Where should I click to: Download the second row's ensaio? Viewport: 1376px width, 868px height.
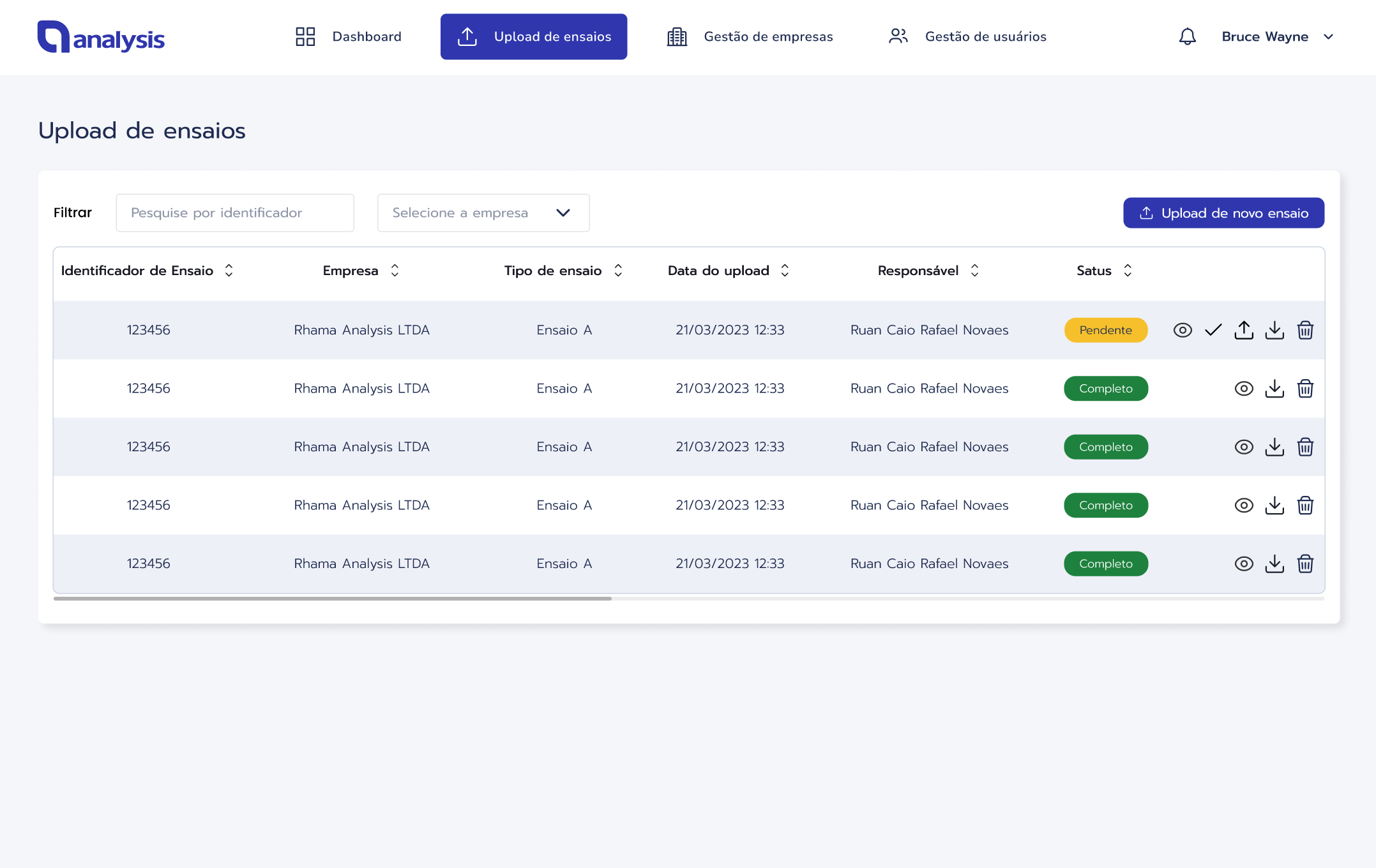pyautogui.click(x=1274, y=388)
